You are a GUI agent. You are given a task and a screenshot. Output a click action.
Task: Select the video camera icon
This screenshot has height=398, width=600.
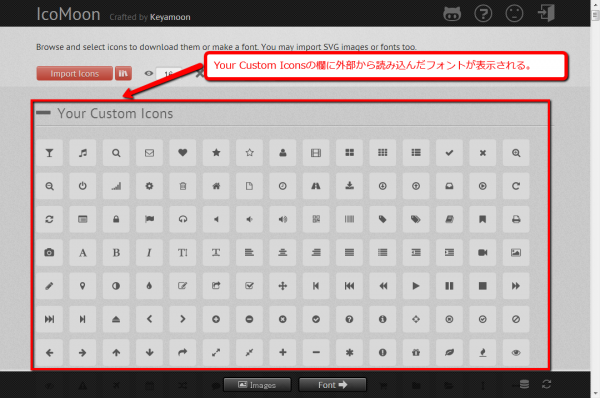pyautogui.click(x=483, y=253)
